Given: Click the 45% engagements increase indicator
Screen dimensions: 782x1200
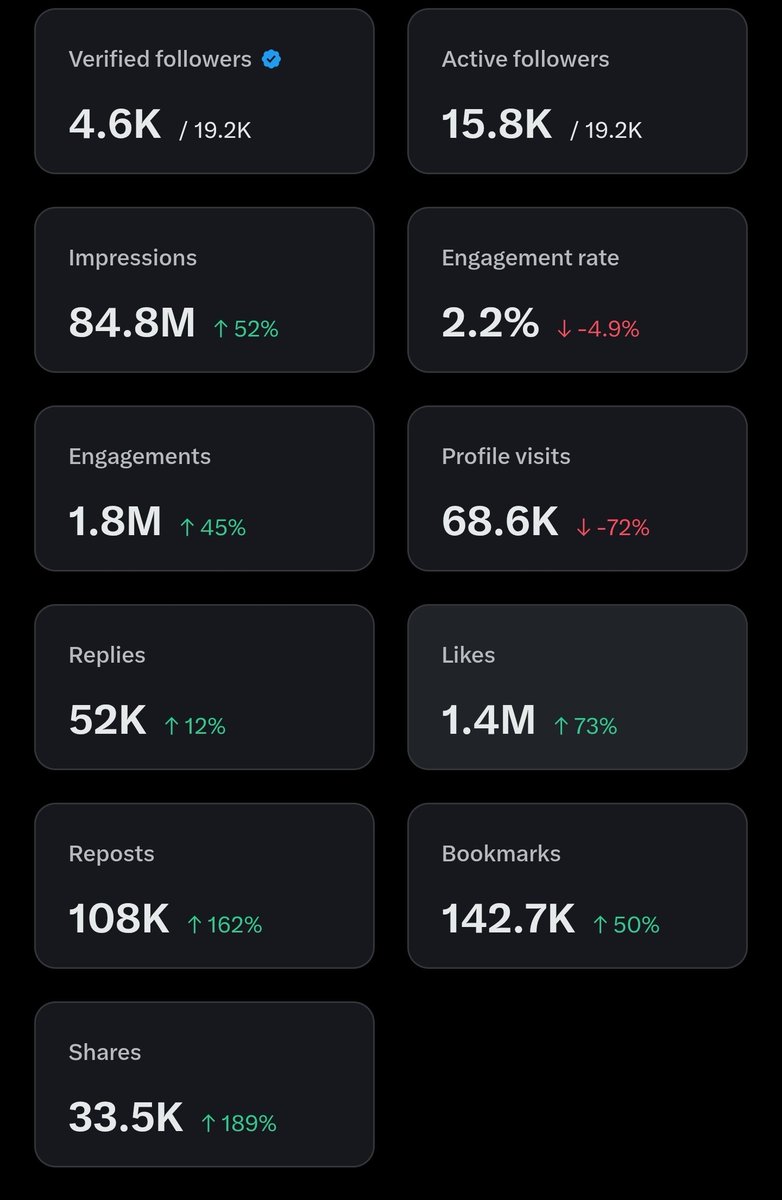Looking at the screenshot, I should [212, 527].
